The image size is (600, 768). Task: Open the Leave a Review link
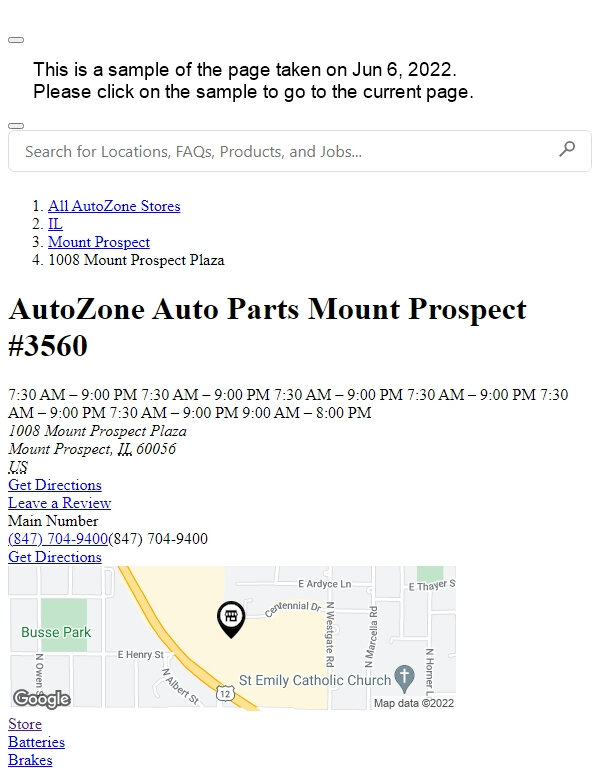coord(60,503)
